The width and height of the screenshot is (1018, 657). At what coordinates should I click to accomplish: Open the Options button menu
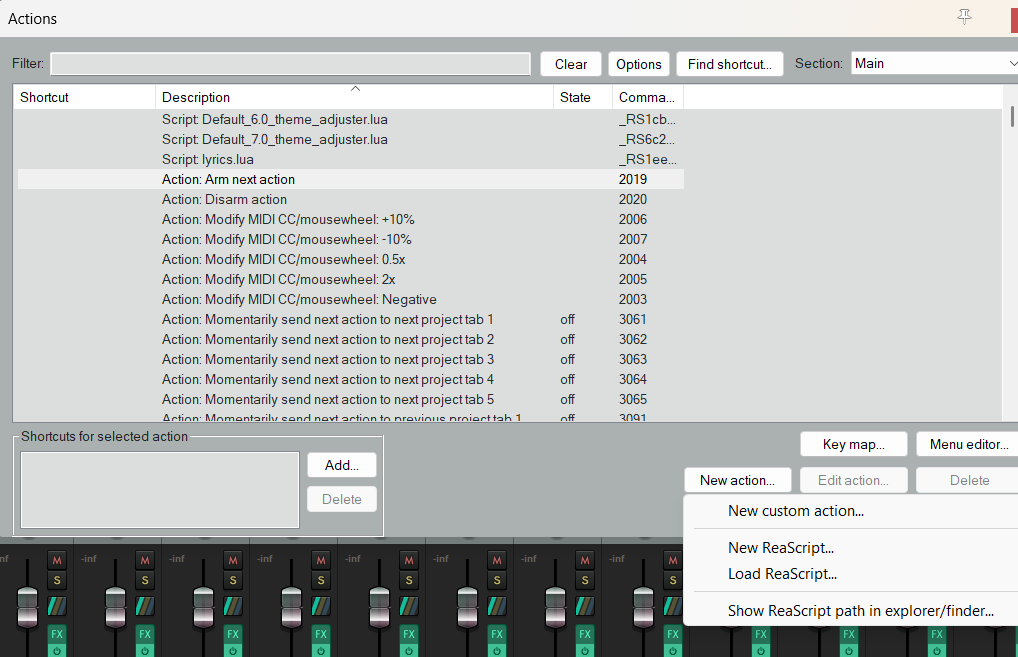coord(639,64)
